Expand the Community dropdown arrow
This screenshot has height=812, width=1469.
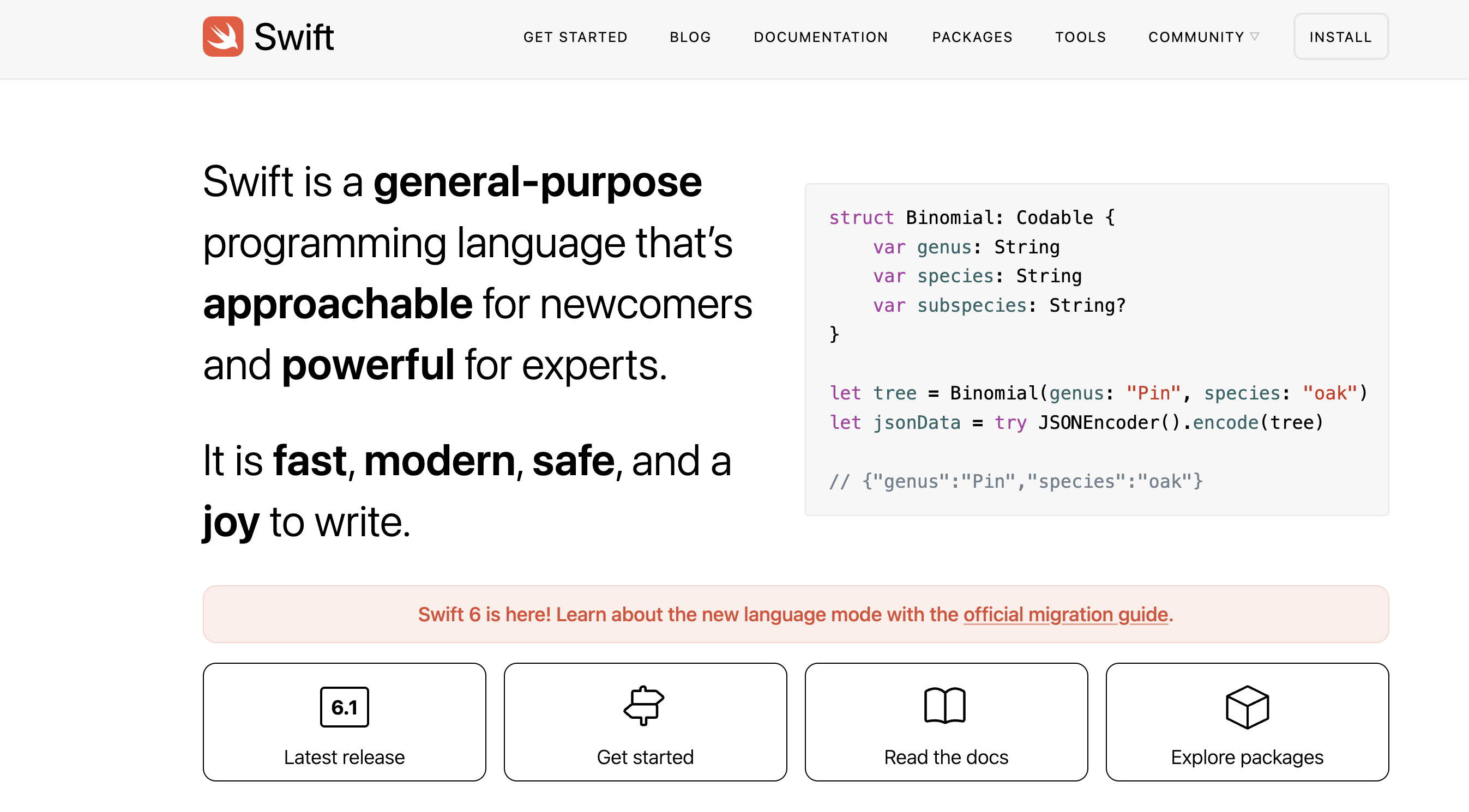(1255, 37)
